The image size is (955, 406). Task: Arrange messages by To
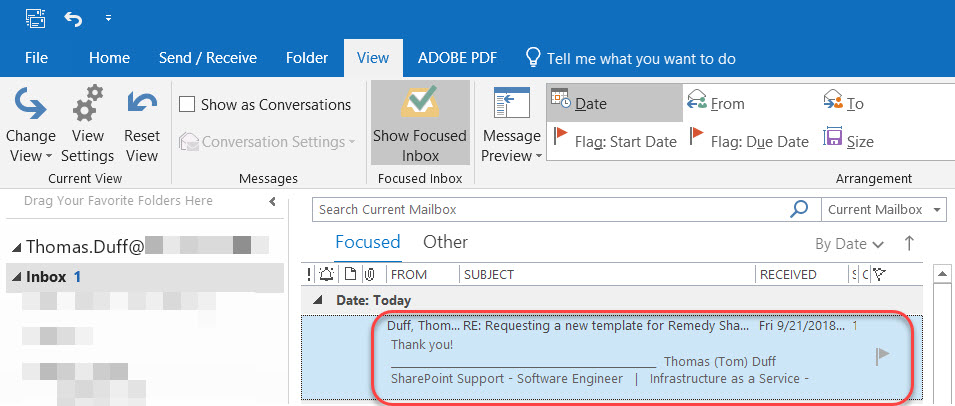tap(844, 103)
